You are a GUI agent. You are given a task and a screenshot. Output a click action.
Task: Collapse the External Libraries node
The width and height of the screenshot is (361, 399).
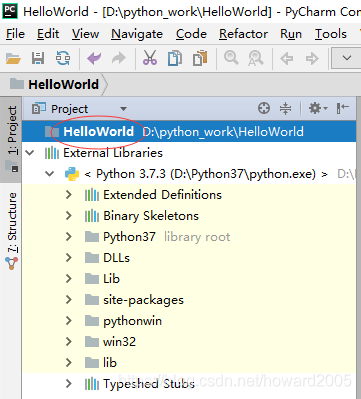pyautogui.click(x=30, y=153)
